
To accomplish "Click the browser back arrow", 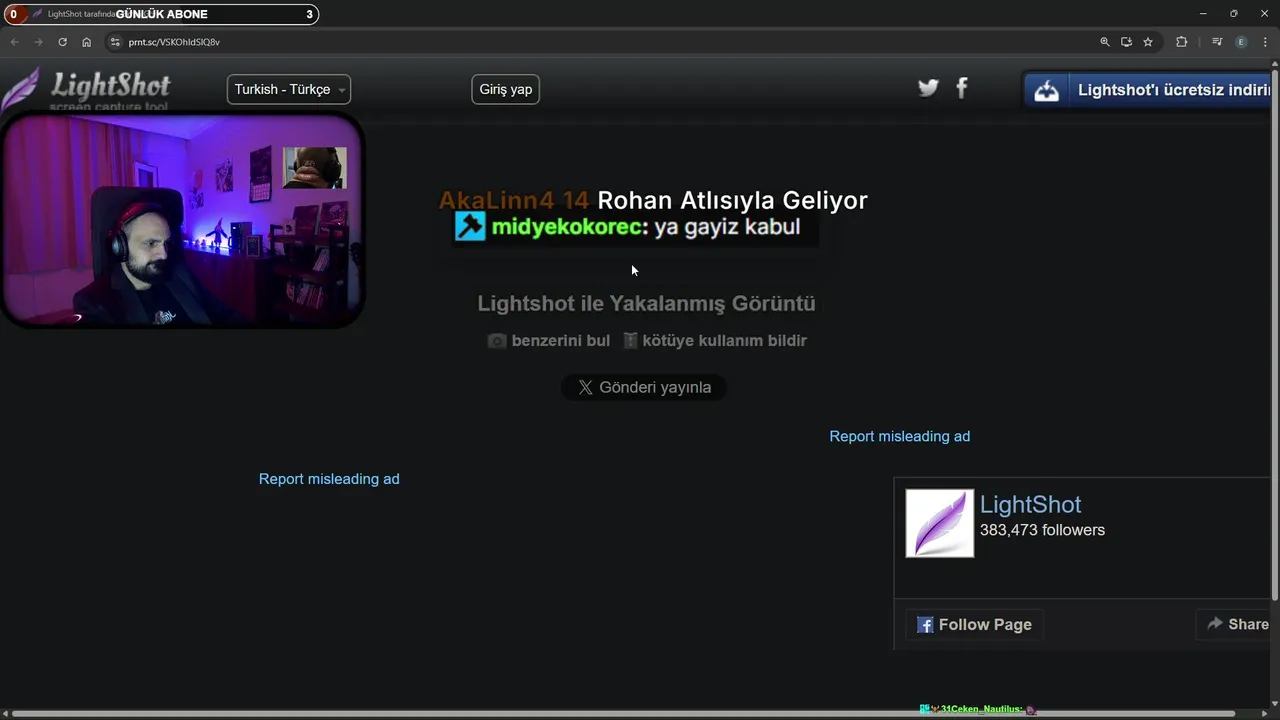I will pos(14,42).
